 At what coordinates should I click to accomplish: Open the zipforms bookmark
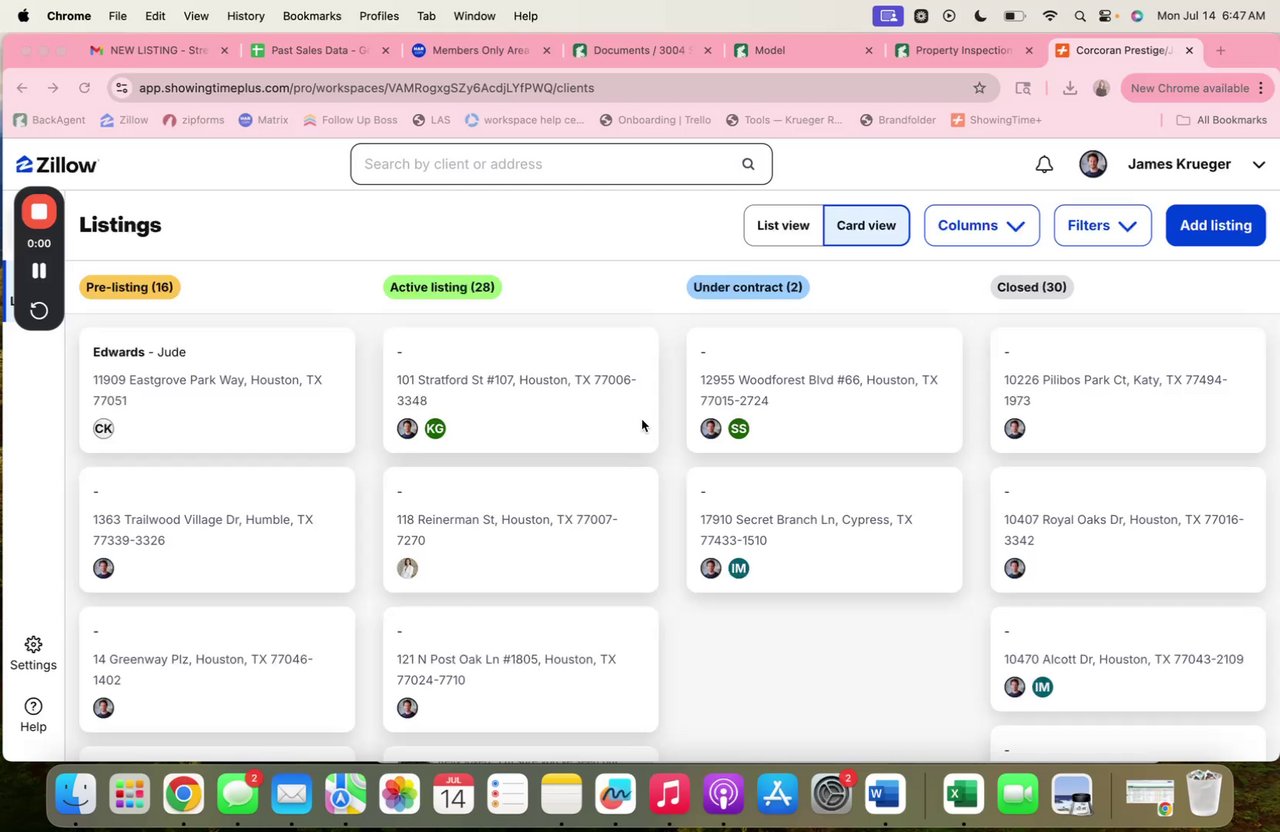pyautogui.click(x=193, y=120)
